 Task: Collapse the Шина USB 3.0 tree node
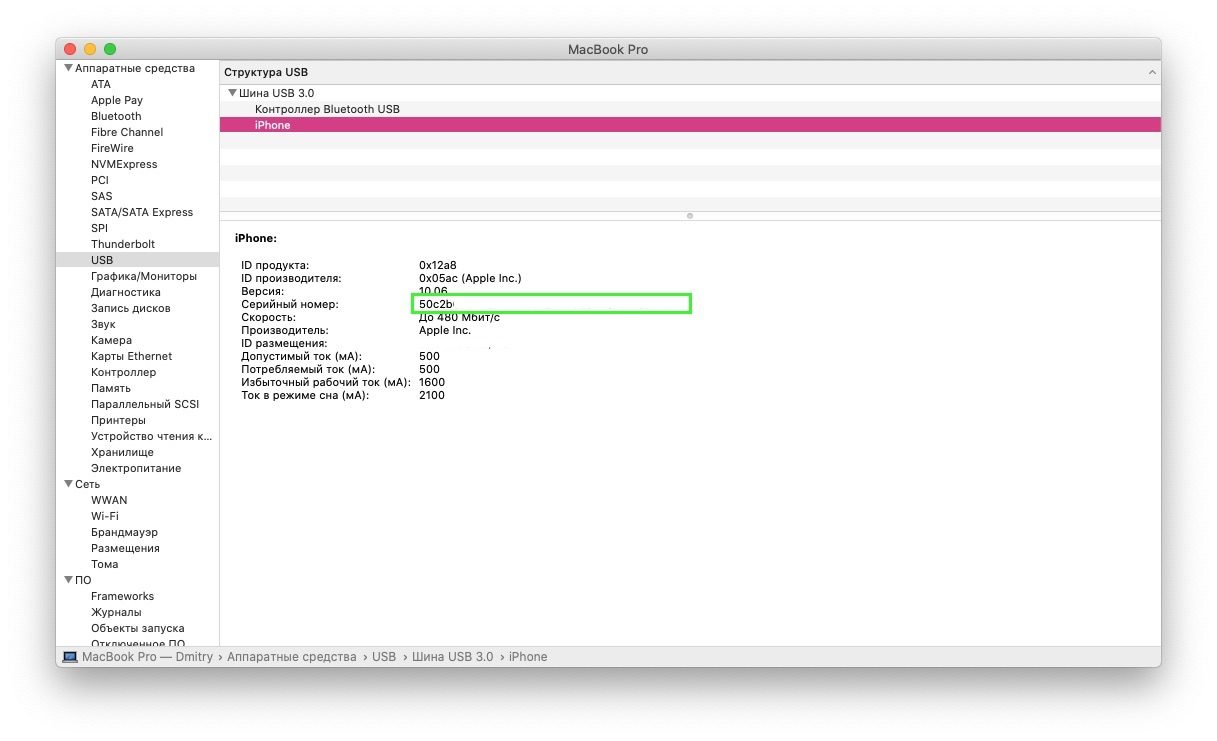[233, 93]
